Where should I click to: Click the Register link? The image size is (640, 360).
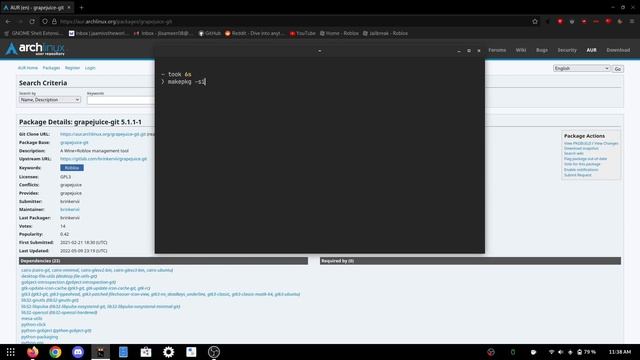tap(72, 68)
